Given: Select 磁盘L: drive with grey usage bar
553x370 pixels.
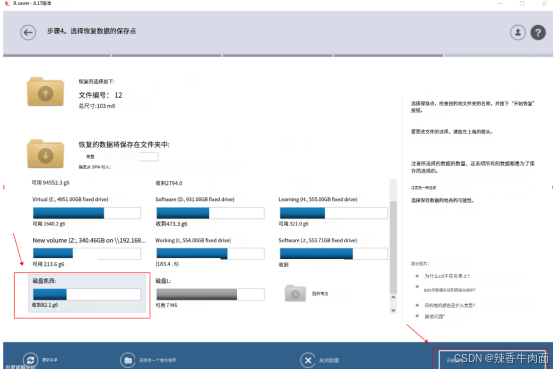Looking at the screenshot, I should click(210, 293).
